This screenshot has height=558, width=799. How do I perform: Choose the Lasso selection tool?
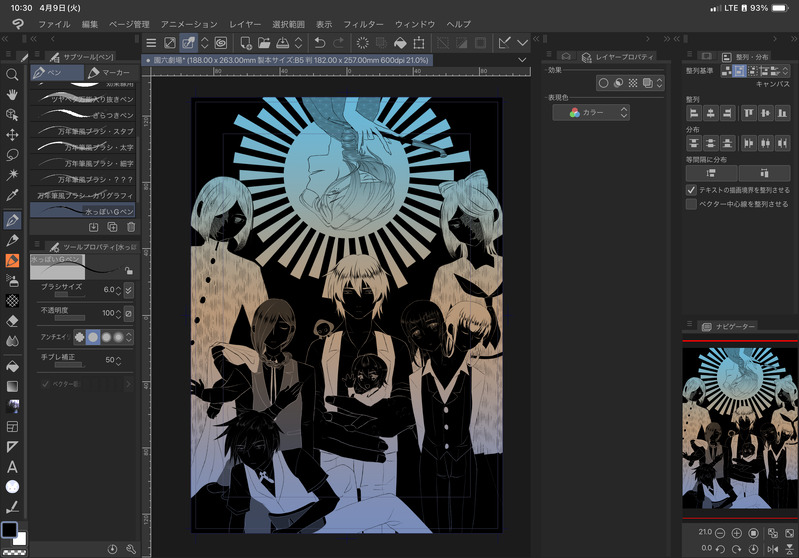pyautogui.click(x=12, y=155)
